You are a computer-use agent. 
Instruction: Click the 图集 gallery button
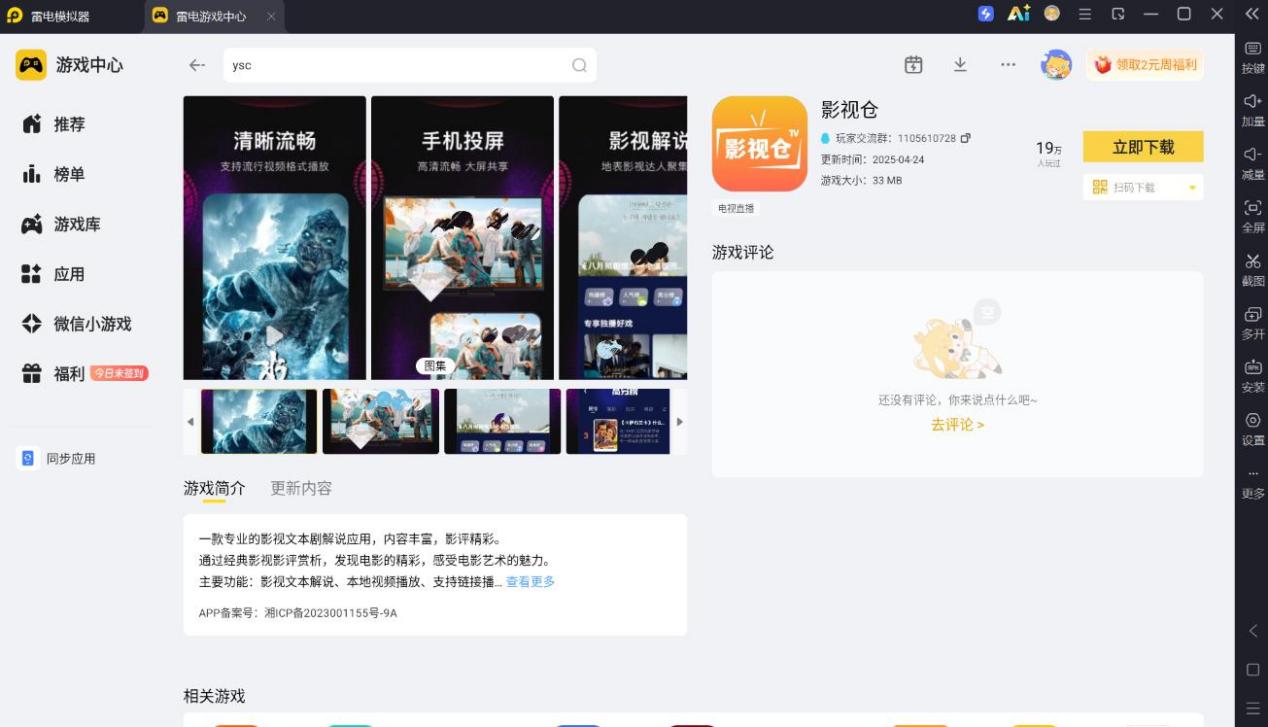click(x=435, y=366)
